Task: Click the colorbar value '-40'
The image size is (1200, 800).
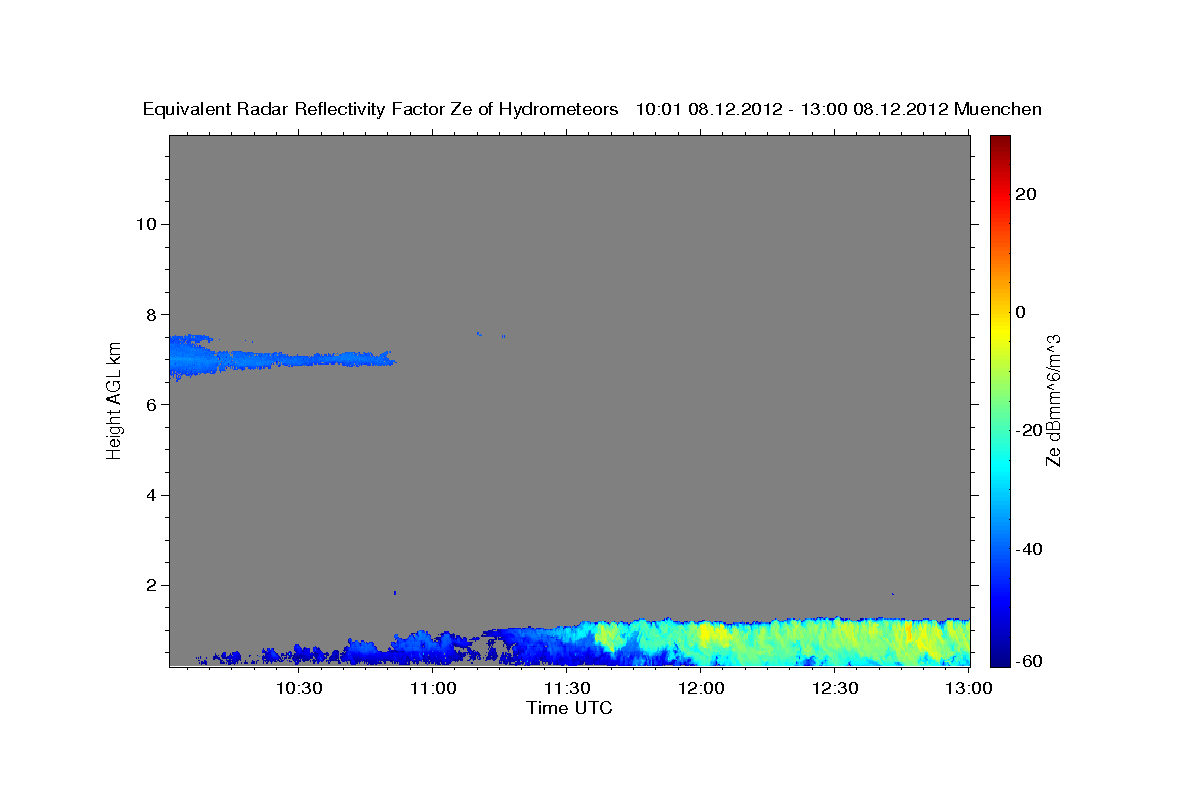Action: pyautogui.click(x=1028, y=549)
